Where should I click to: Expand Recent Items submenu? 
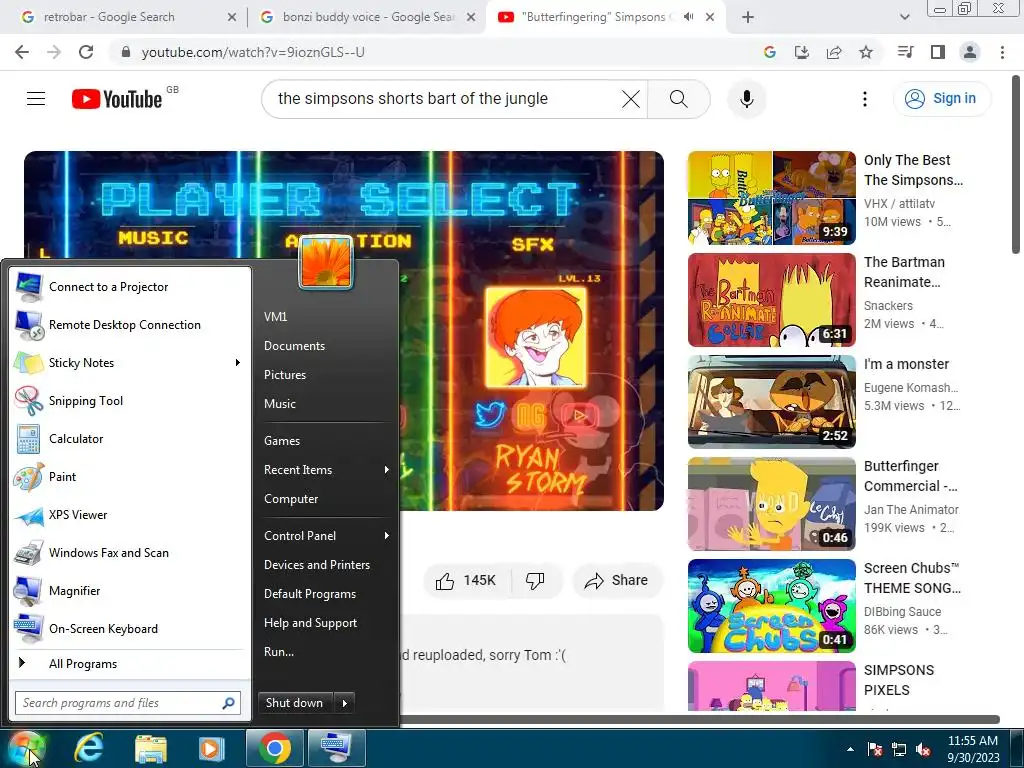point(387,470)
